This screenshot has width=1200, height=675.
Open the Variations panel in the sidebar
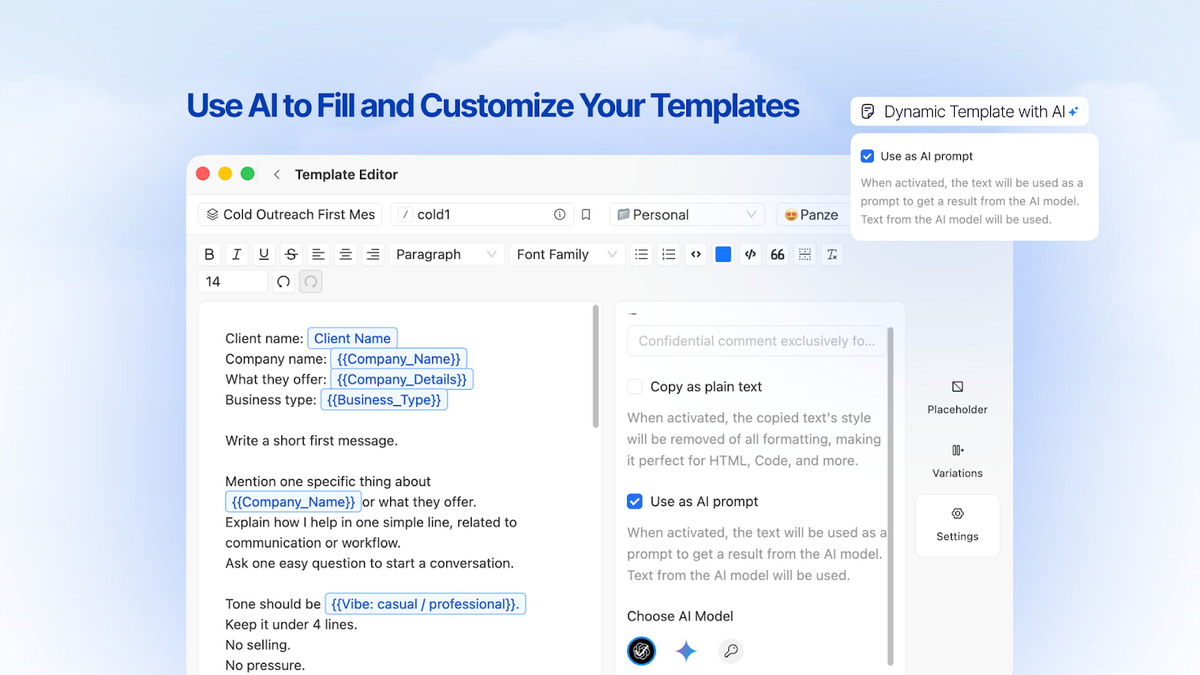957,461
